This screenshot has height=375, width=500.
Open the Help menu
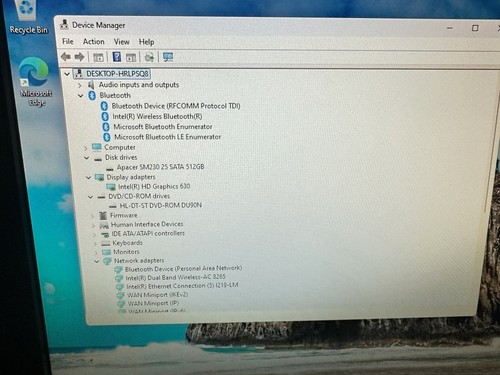point(146,42)
